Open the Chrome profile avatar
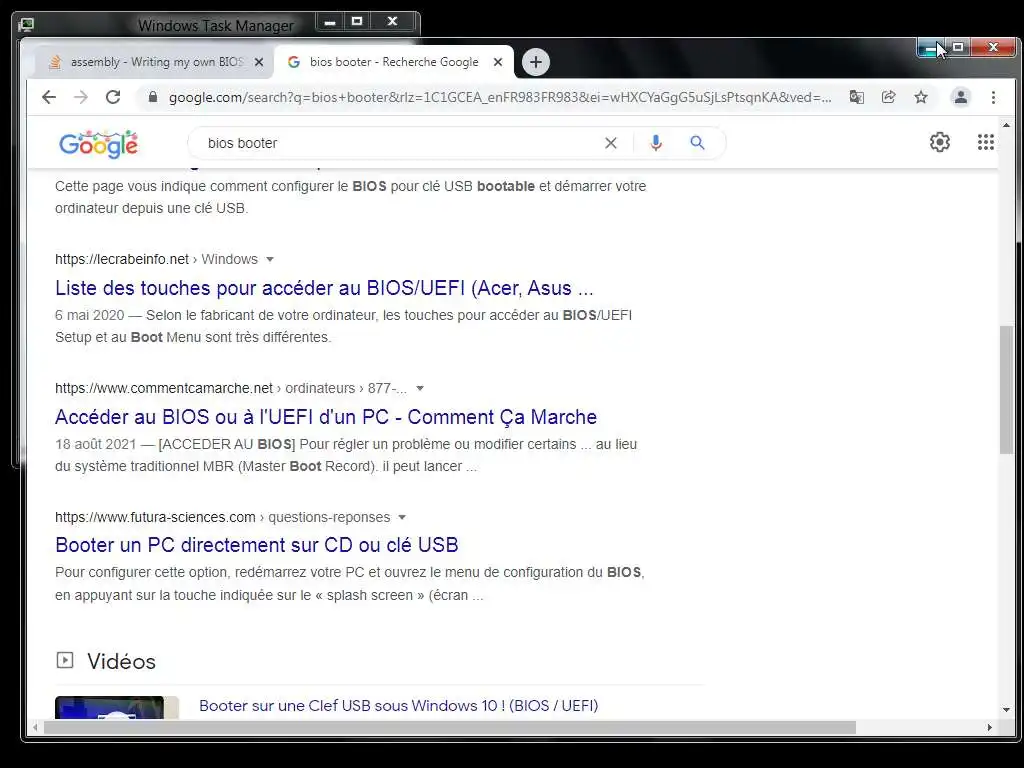 pyautogui.click(x=961, y=97)
